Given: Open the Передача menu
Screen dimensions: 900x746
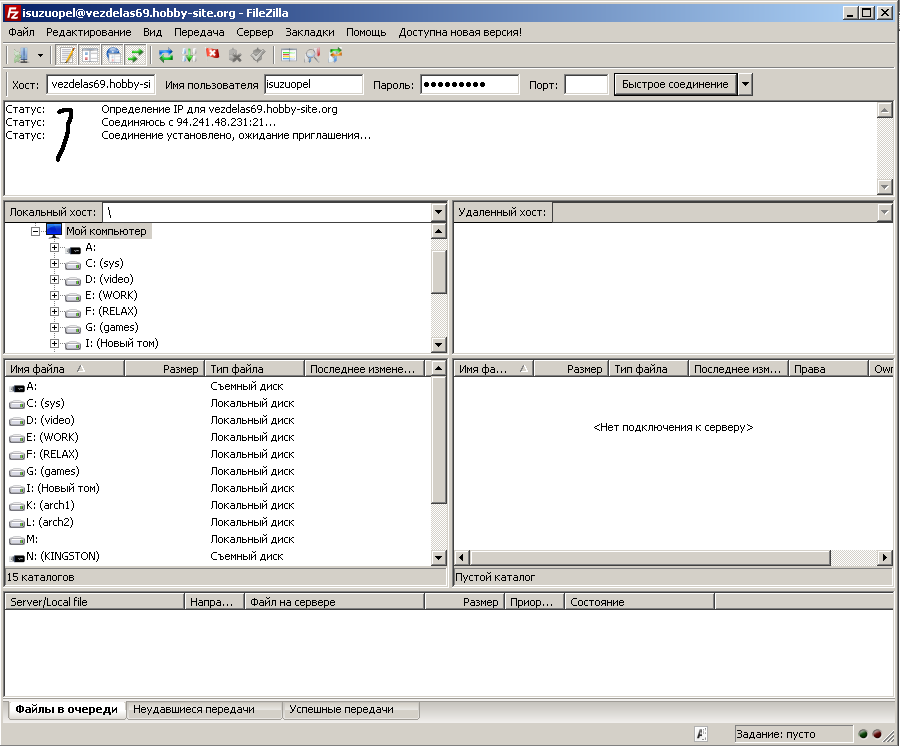Looking at the screenshot, I should (x=199, y=32).
